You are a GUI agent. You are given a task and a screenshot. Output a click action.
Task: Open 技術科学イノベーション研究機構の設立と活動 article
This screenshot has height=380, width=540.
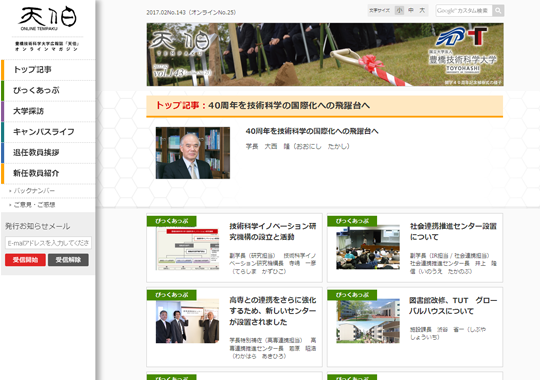pyautogui.click(x=273, y=232)
